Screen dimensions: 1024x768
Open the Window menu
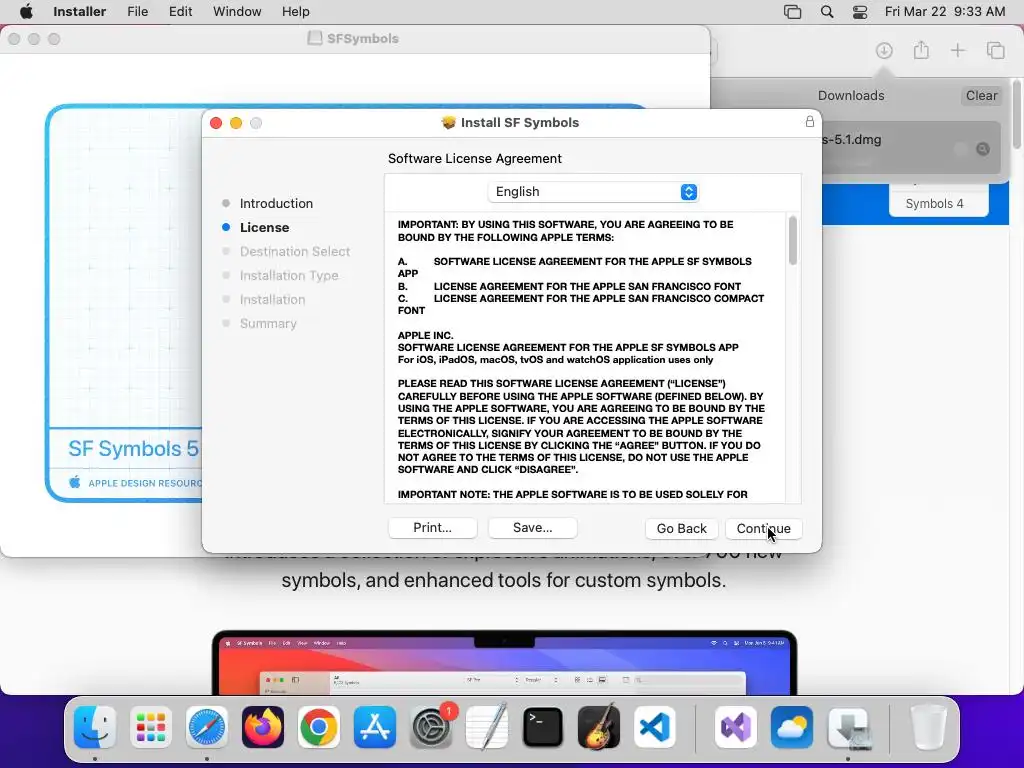[237, 12]
